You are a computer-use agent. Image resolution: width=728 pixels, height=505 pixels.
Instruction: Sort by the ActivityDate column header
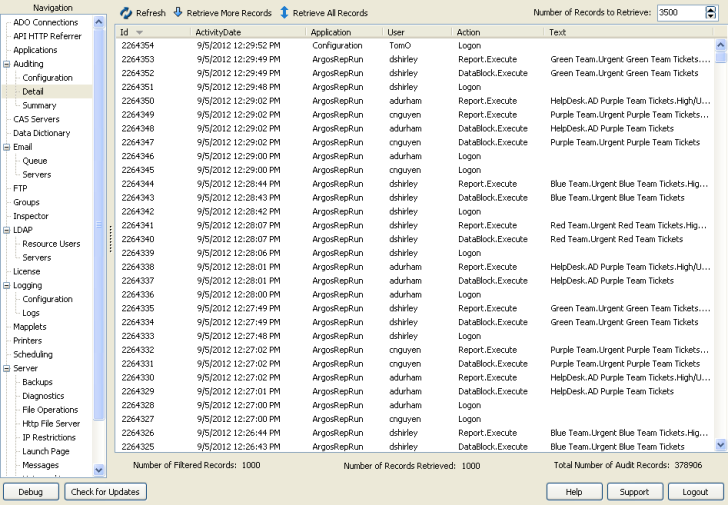pos(247,32)
